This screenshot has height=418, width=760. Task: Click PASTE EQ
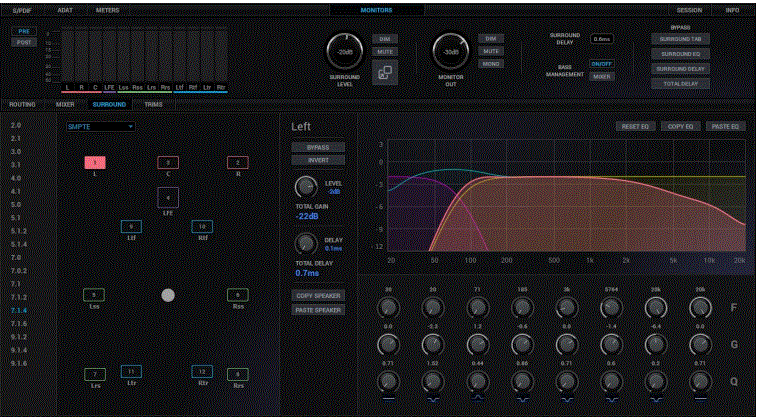pos(725,127)
